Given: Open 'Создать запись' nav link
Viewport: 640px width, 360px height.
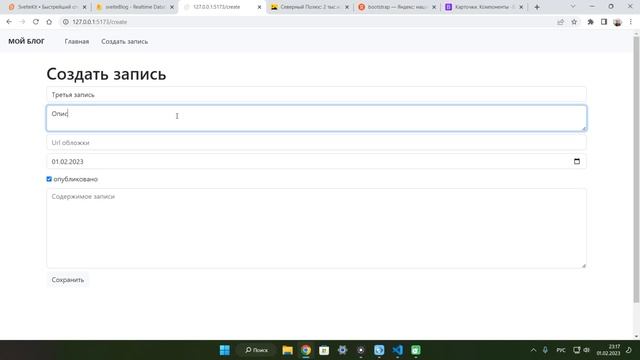Looking at the screenshot, I should click(x=124, y=41).
